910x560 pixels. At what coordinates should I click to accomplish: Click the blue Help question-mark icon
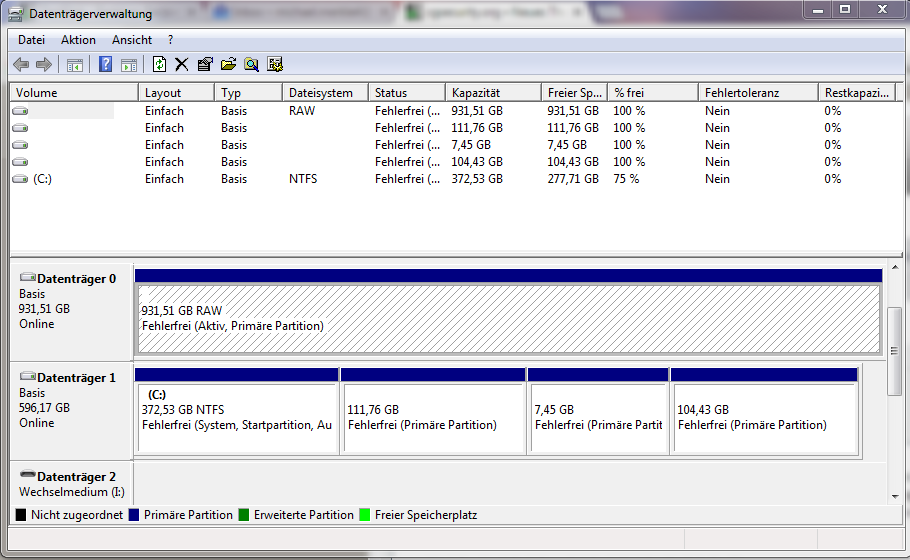tap(105, 65)
